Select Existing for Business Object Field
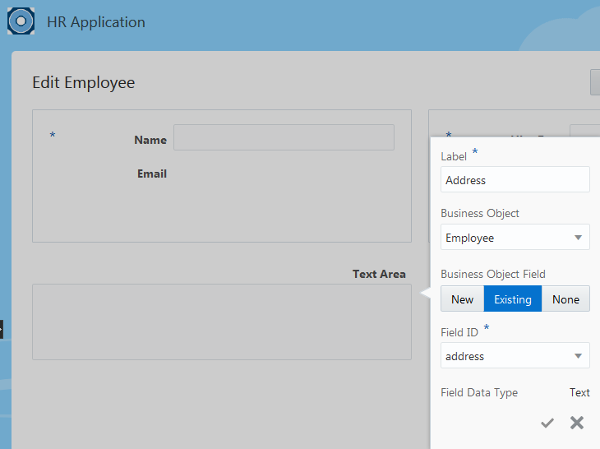Screen dimensions: 600x449 [x=513, y=299]
